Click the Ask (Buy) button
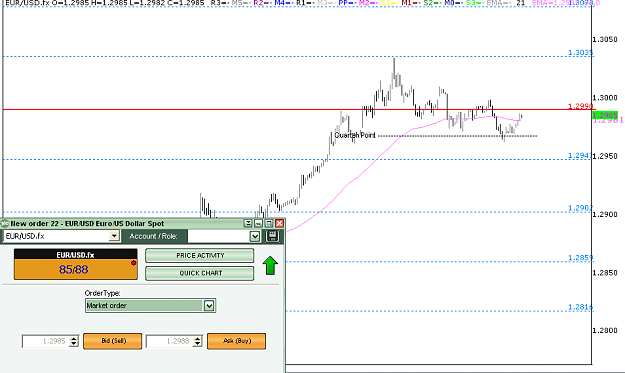 click(x=236, y=341)
